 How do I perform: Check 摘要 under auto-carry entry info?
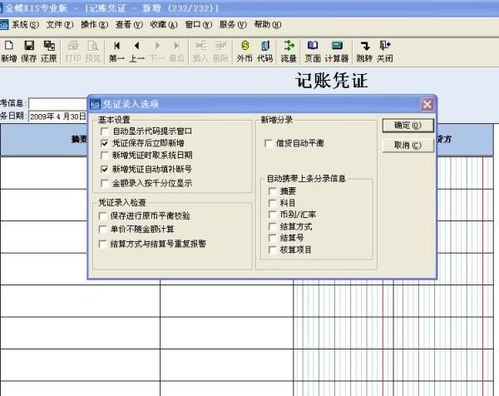272,191
